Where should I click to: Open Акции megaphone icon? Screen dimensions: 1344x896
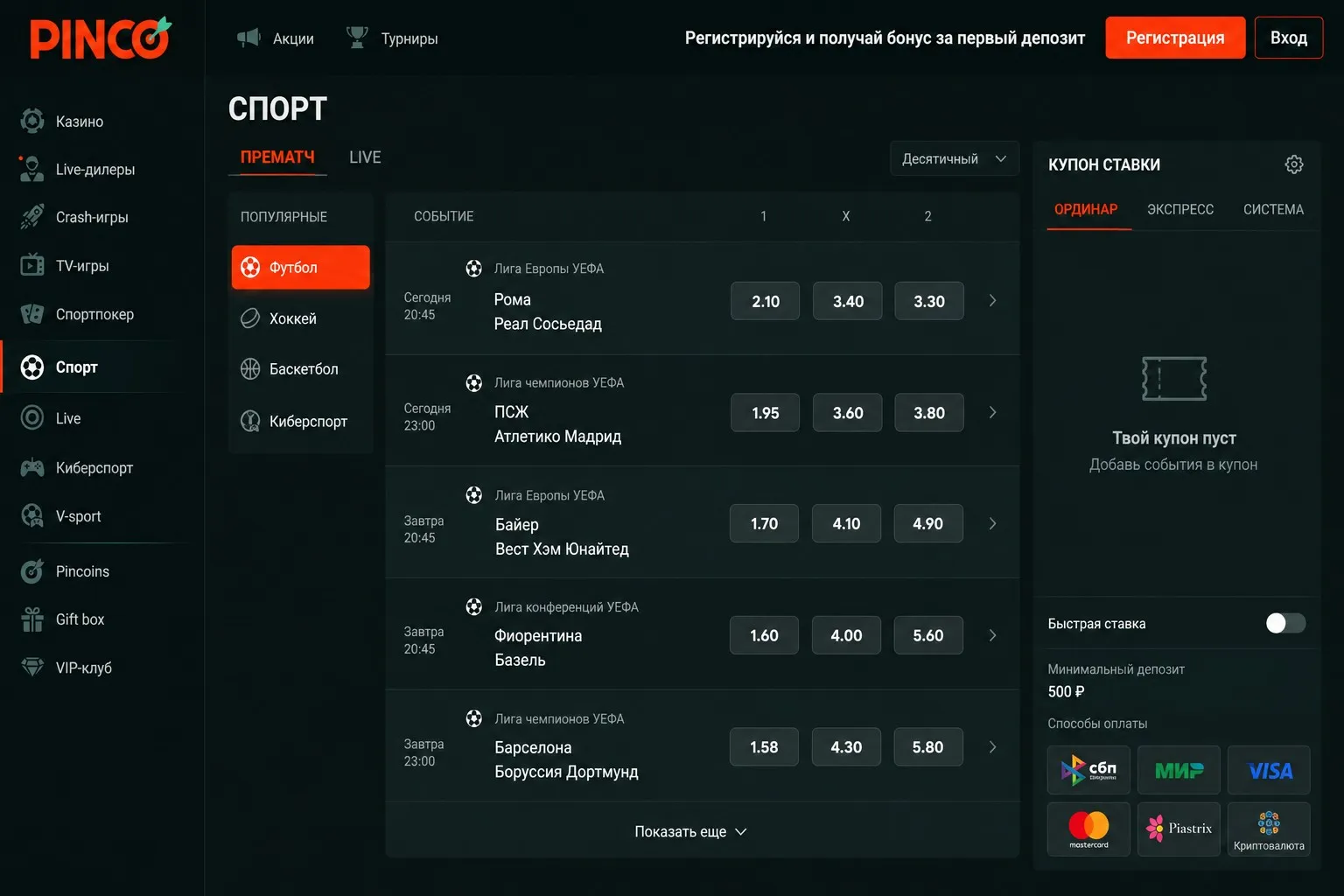(248, 38)
